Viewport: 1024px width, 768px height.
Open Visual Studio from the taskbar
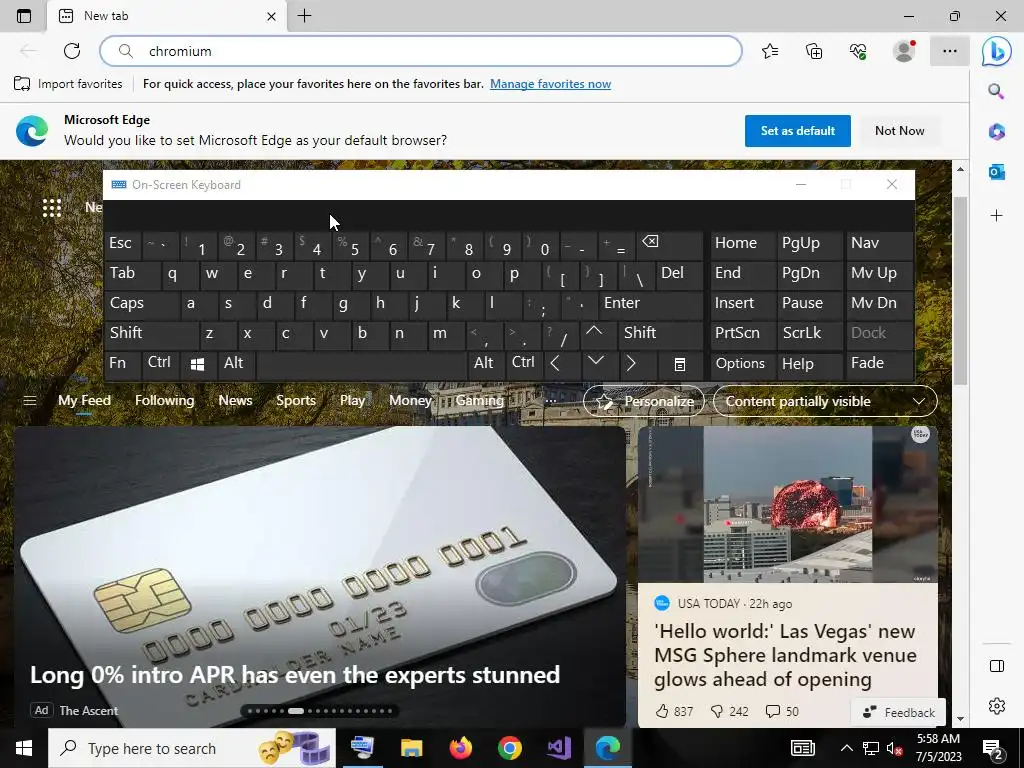tap(559, 748)
